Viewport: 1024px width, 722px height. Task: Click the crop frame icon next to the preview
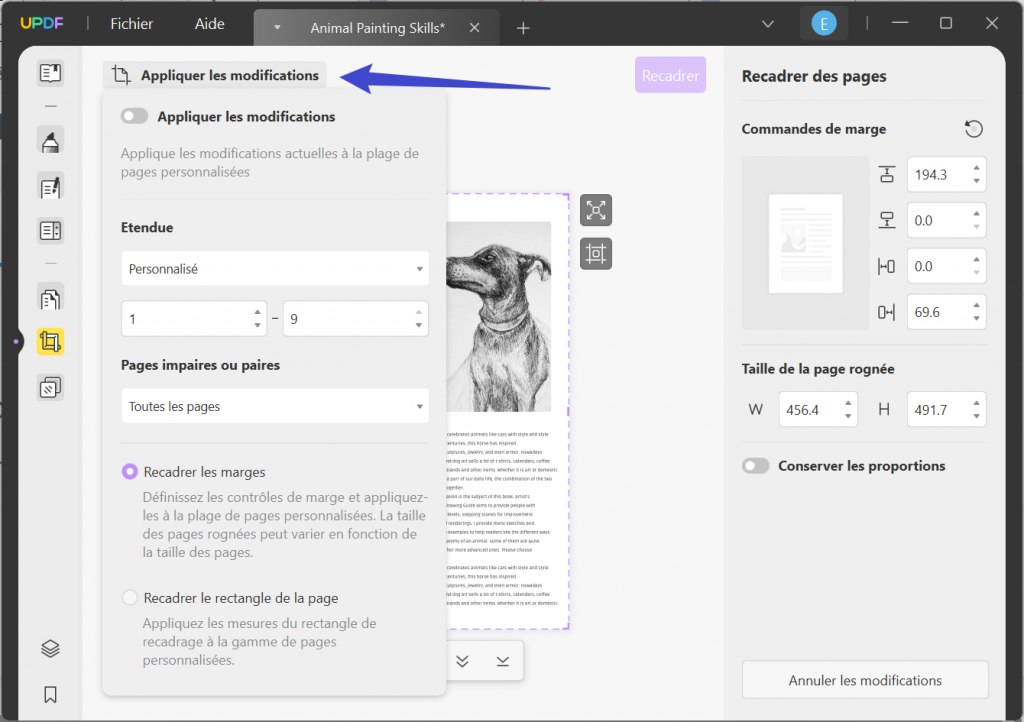[x=596, y=253]
